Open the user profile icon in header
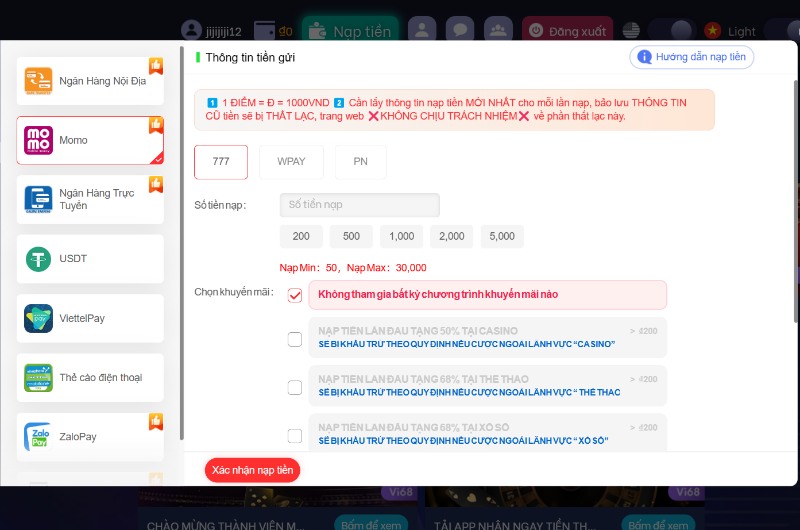The height and width of the screenshot is (530, 800). click(422, 31)
